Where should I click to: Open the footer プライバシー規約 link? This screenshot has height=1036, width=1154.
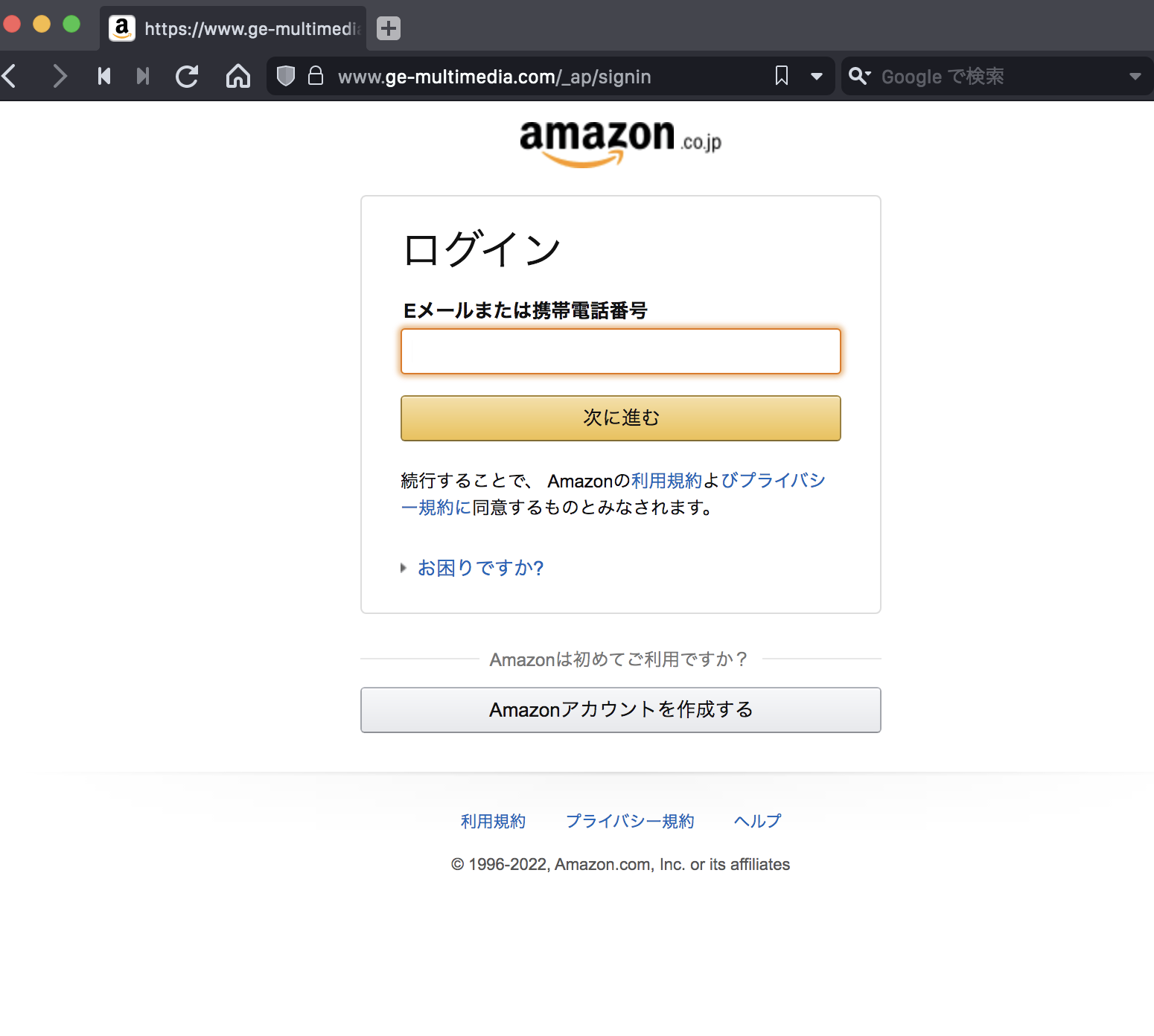click(x=630, y=821)
